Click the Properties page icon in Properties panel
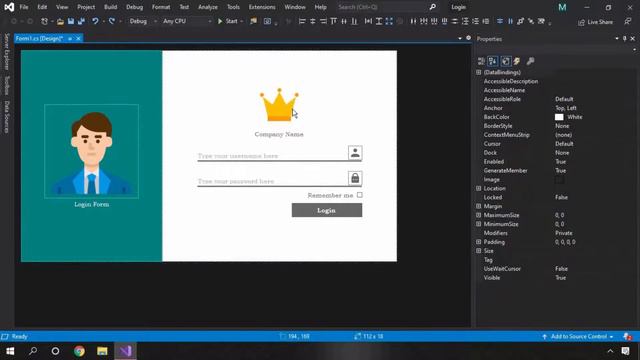 coord(506,61)
